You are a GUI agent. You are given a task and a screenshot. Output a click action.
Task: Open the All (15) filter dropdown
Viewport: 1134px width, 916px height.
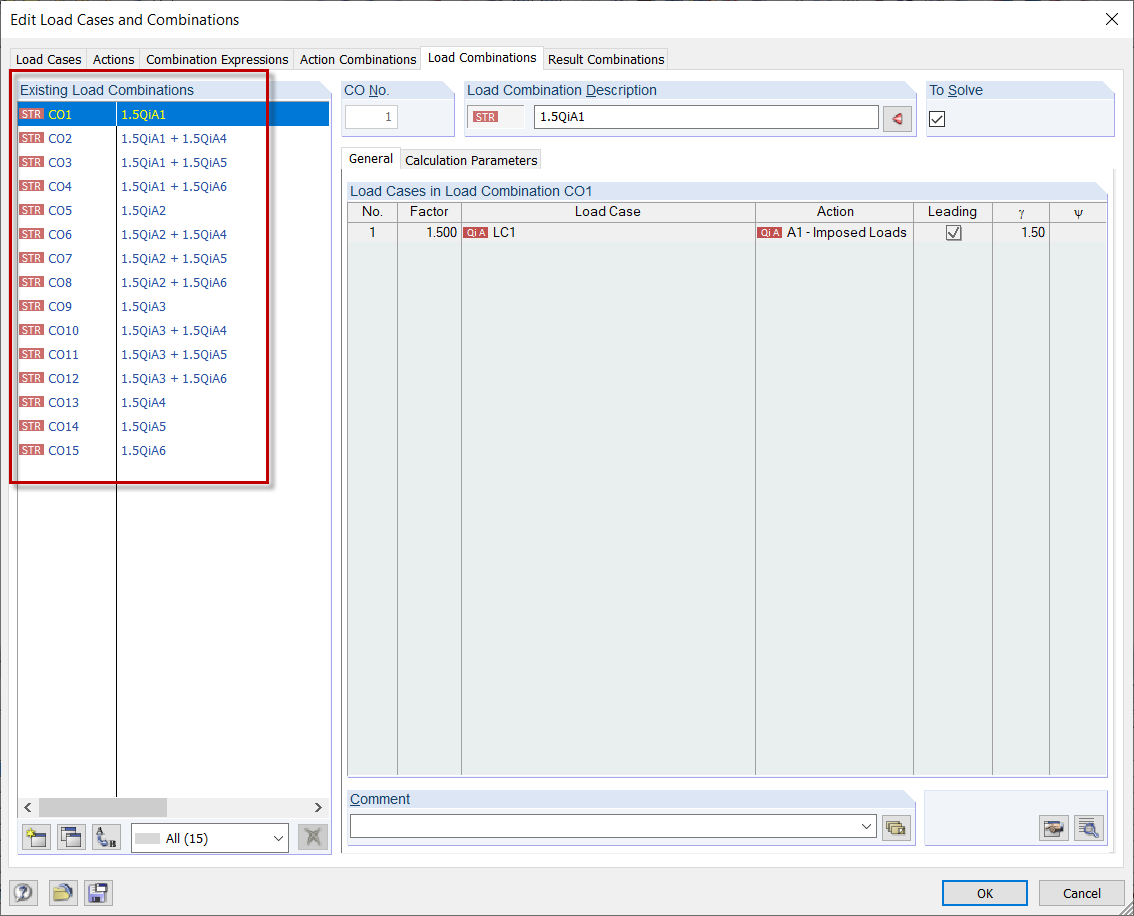point(210,839)
